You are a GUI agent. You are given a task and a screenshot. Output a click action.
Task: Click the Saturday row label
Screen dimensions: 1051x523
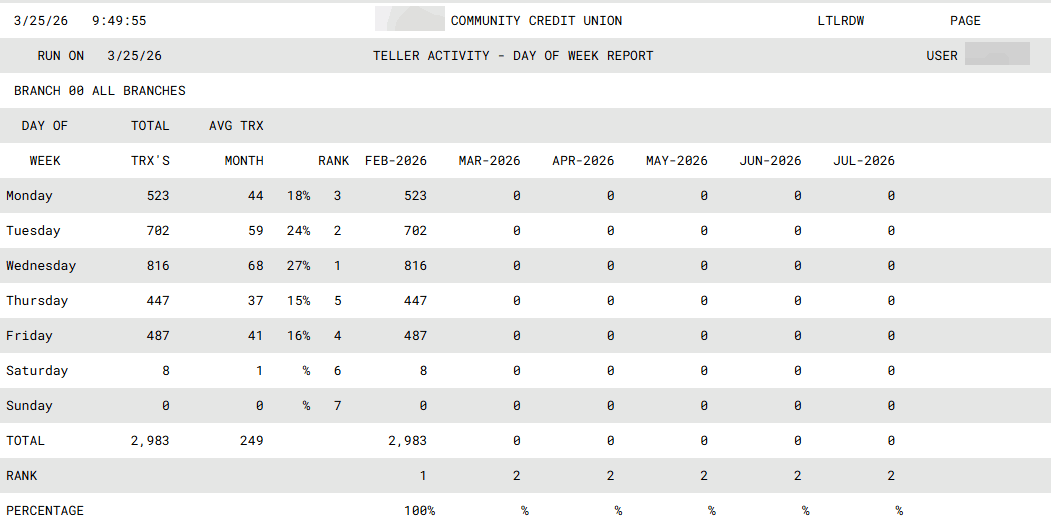tap(37, 371)
